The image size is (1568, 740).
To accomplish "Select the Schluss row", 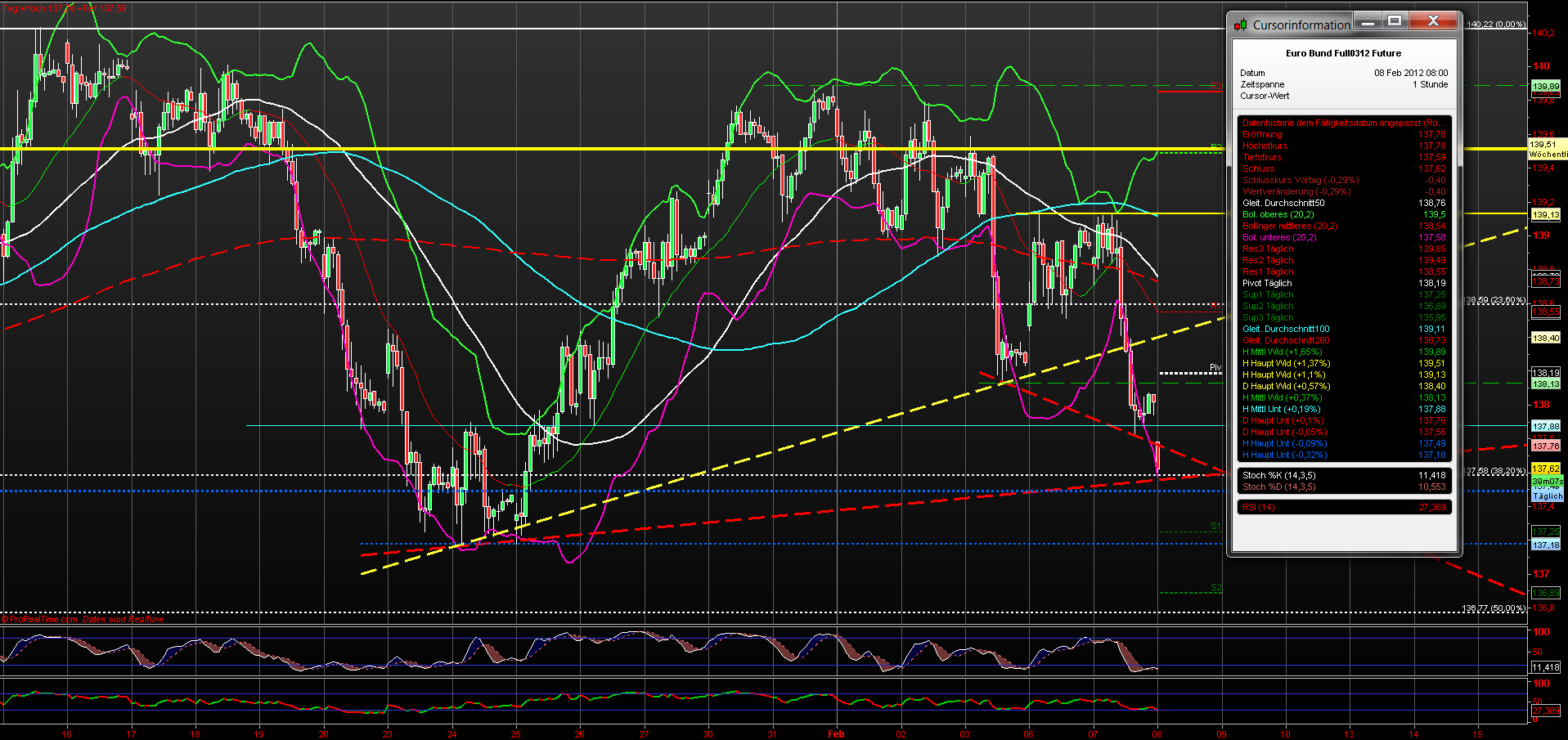I will pos(1343,168).
